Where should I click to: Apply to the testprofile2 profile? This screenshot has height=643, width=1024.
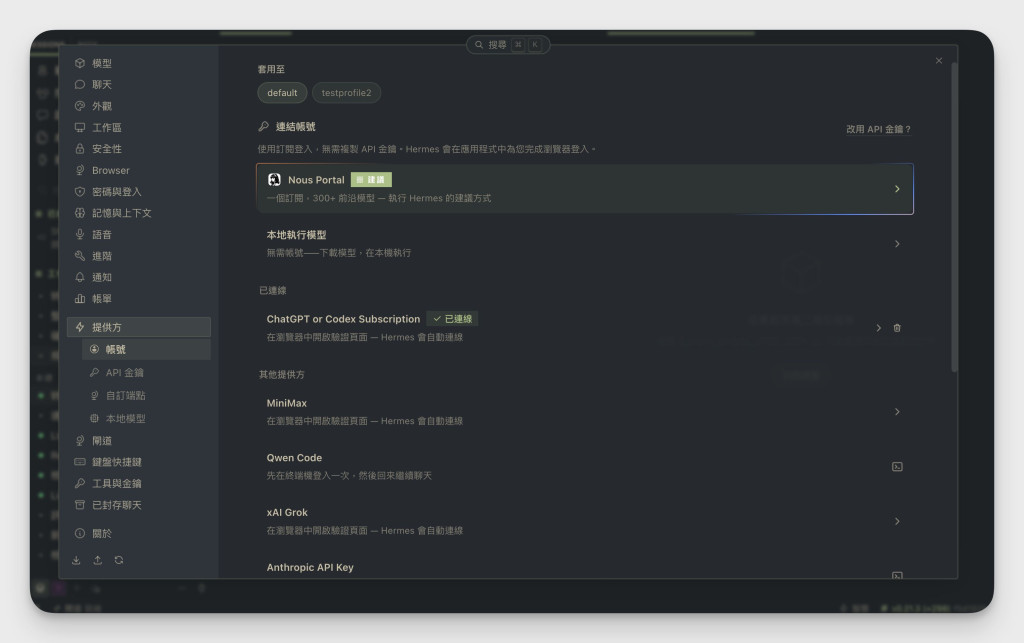[x=346, y=93]
